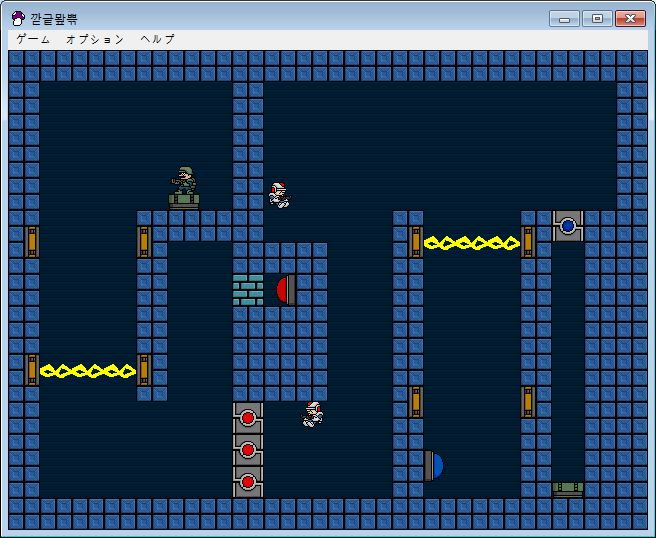Click the lower orange emitter on the right pillar
The height and width of the screenshot is (538, 656).
pyautogui.click(x=528, y=402)
